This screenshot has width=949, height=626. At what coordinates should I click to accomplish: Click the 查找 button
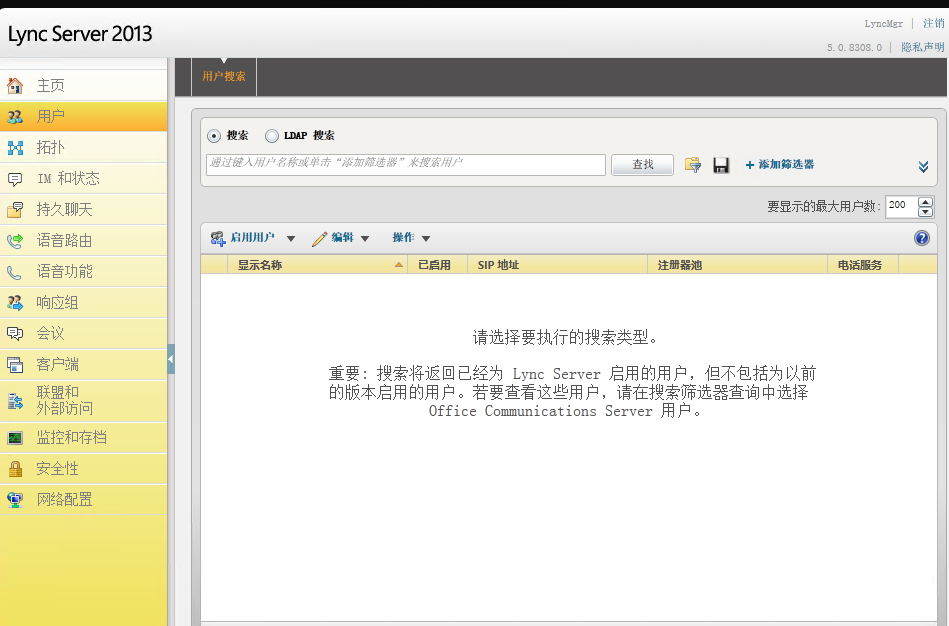coord(642,165)
